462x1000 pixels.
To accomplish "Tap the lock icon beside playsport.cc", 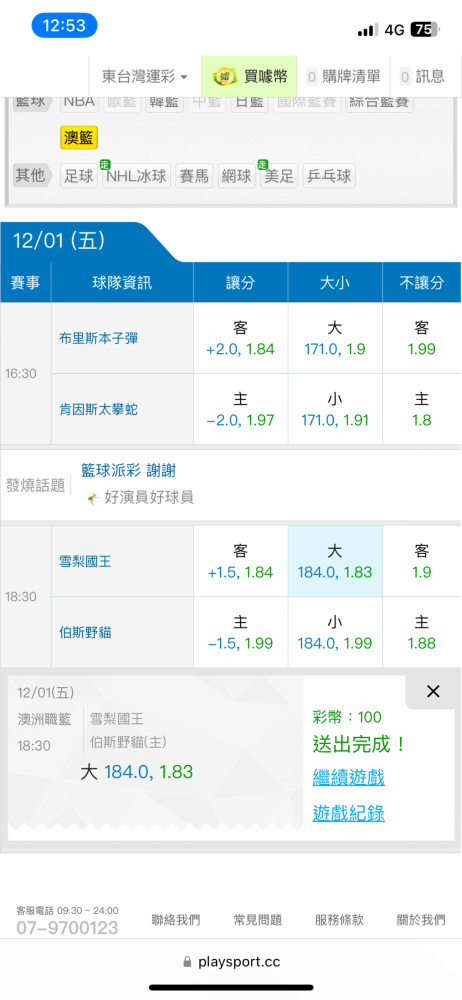I will [187, 962].
